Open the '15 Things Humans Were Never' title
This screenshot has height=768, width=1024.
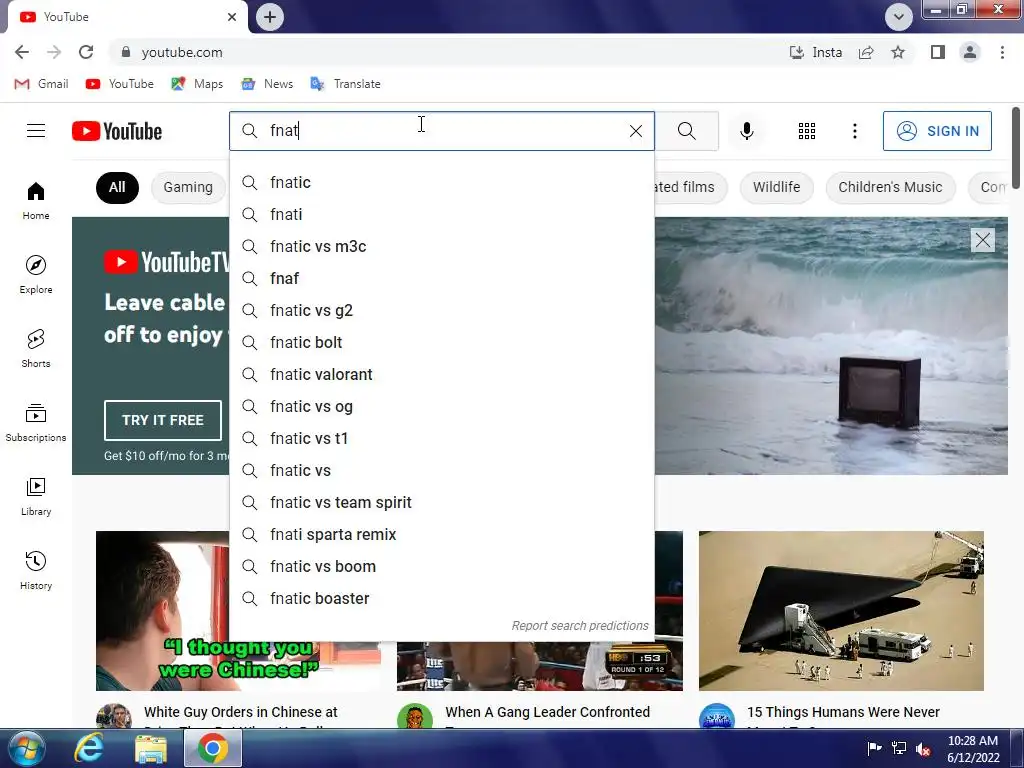pyautogui.click(x=843, y=712)
